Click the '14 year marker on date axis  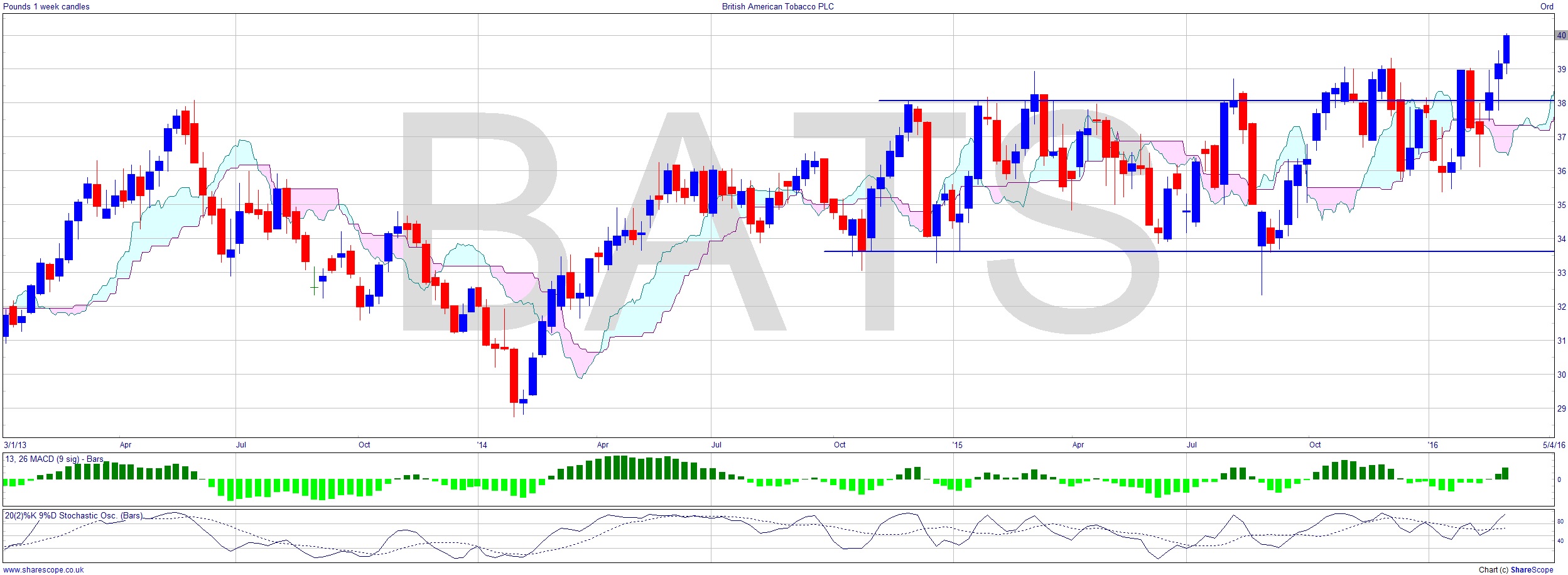482,445
